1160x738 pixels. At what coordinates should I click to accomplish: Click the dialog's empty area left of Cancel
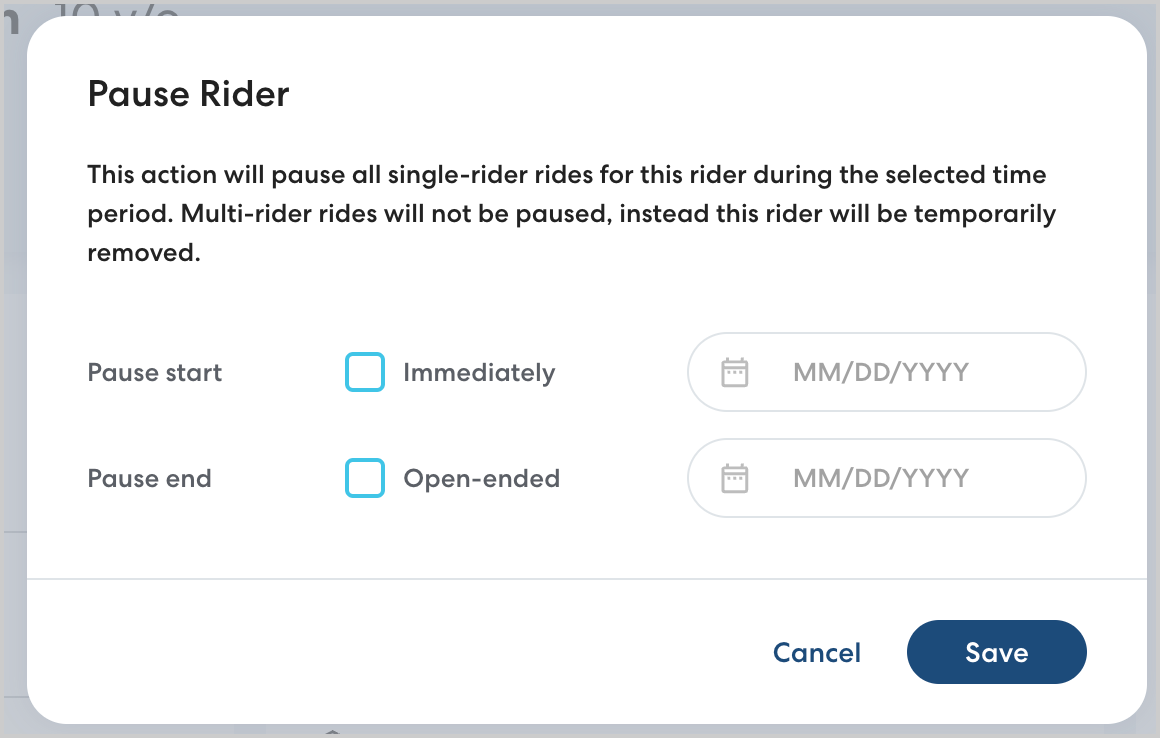[x=400, y=653]
